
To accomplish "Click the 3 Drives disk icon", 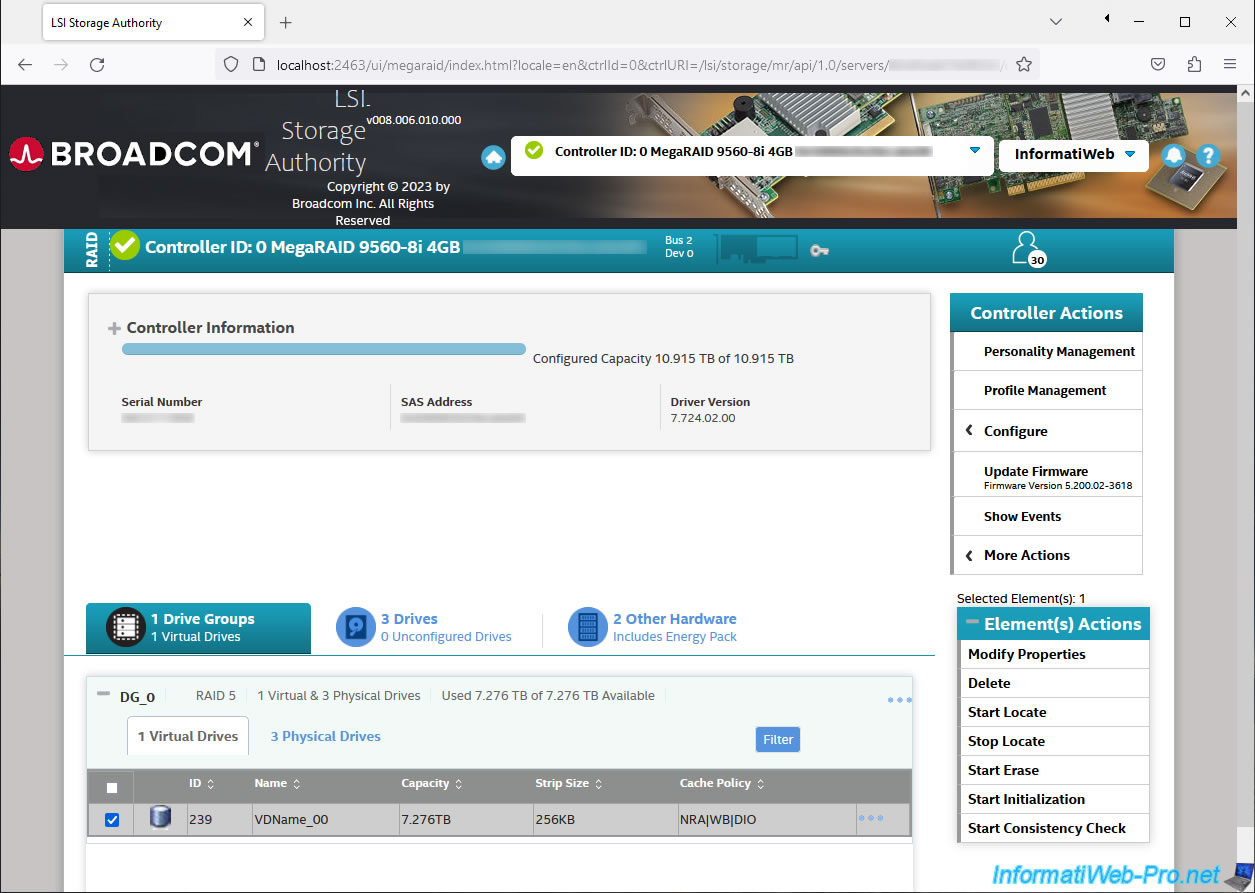I will 356,627.
